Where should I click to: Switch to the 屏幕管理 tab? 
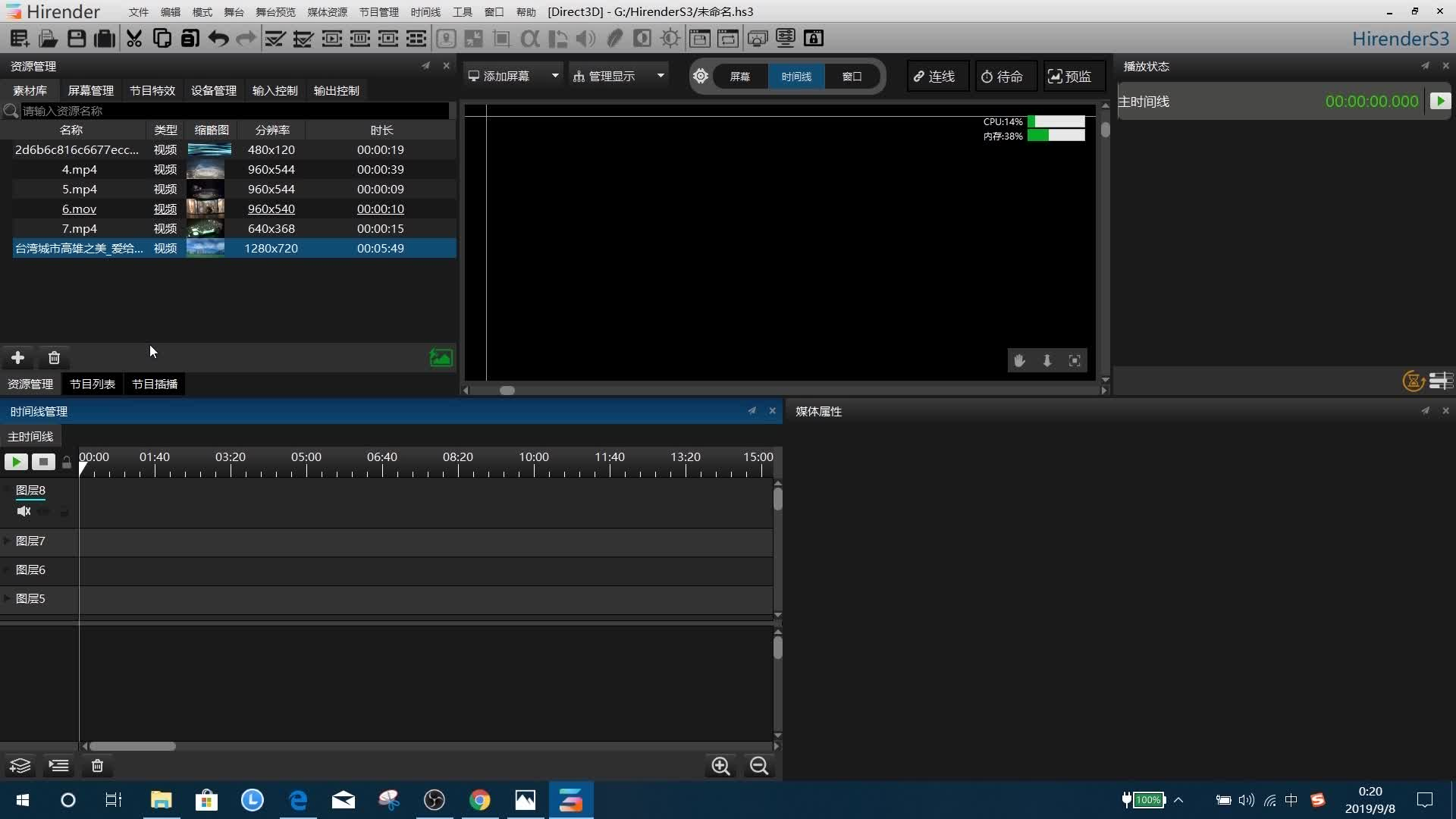click(x=90, y=90)
